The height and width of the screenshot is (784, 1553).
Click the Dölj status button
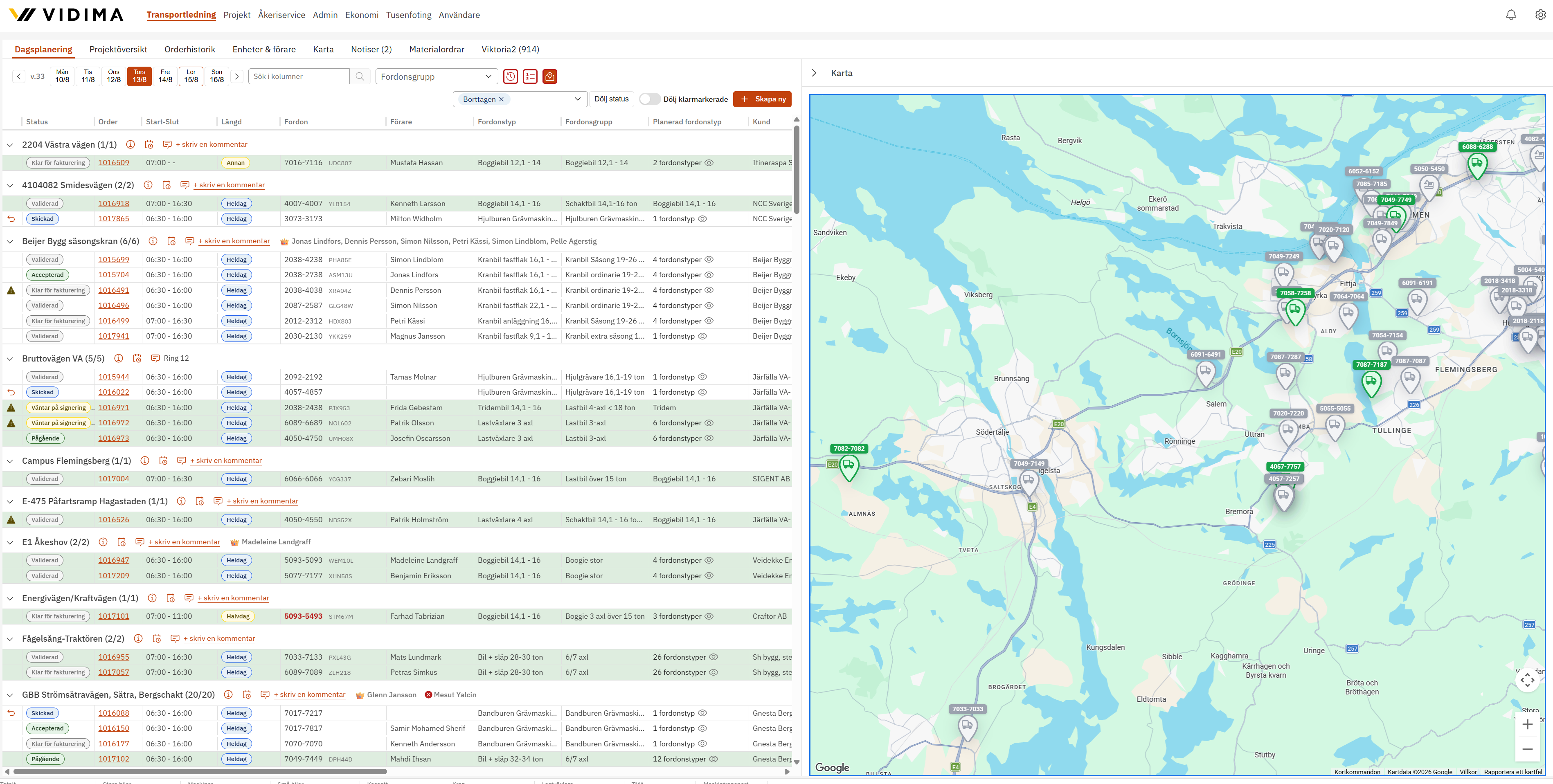611,99
